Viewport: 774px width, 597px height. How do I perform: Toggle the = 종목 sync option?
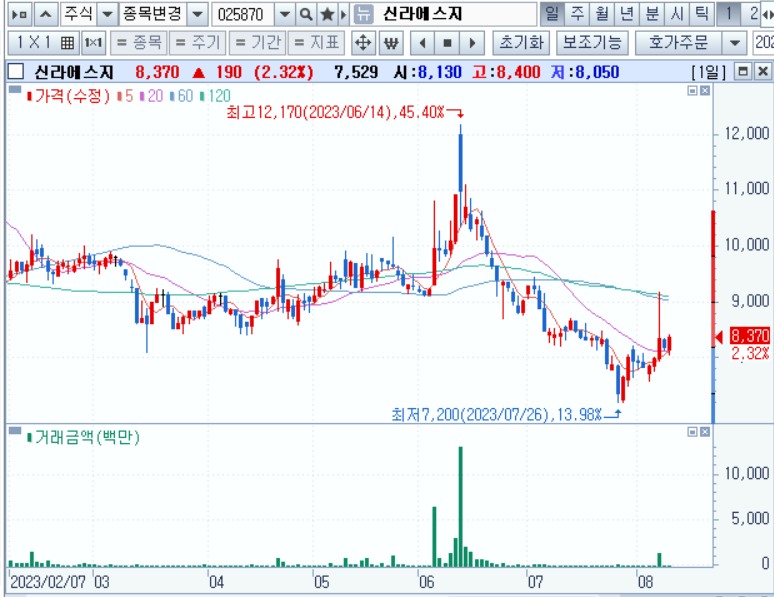(139, 43)
